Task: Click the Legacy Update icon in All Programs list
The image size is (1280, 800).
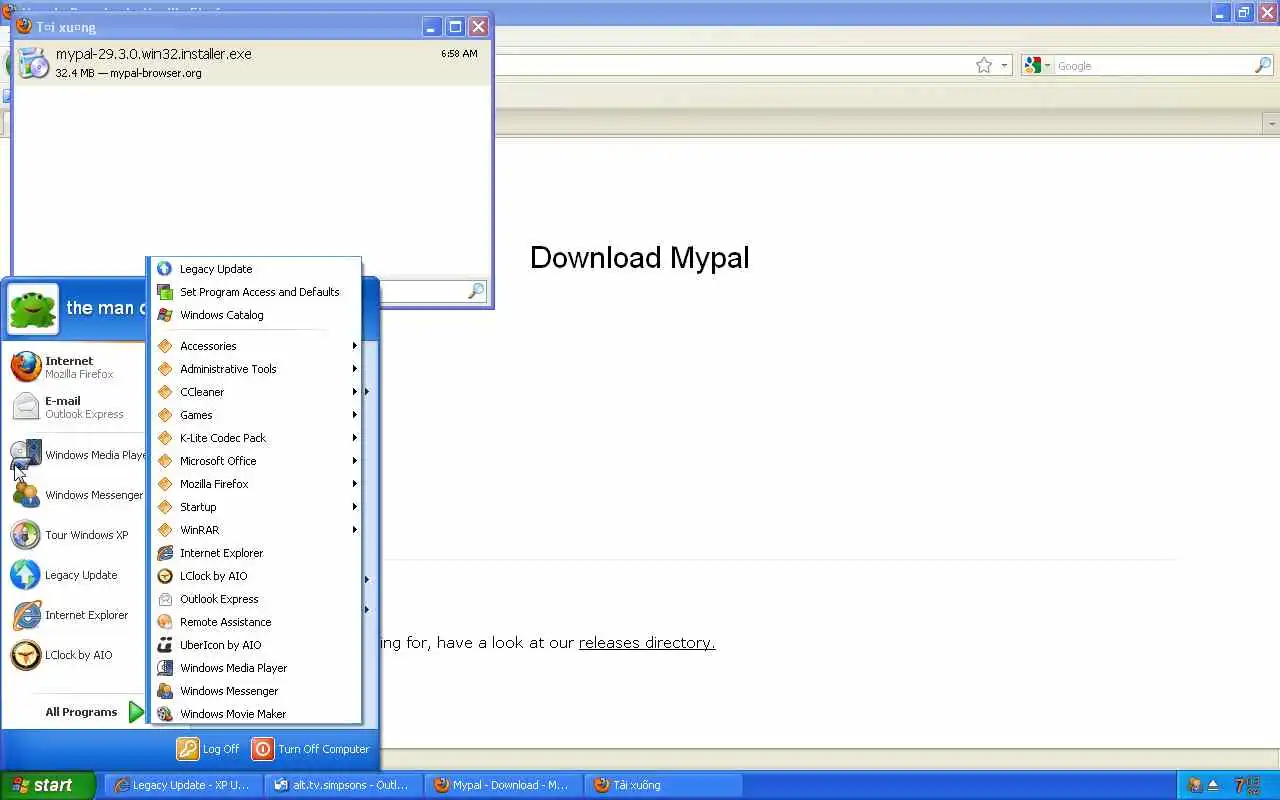Action: [165, 269]
